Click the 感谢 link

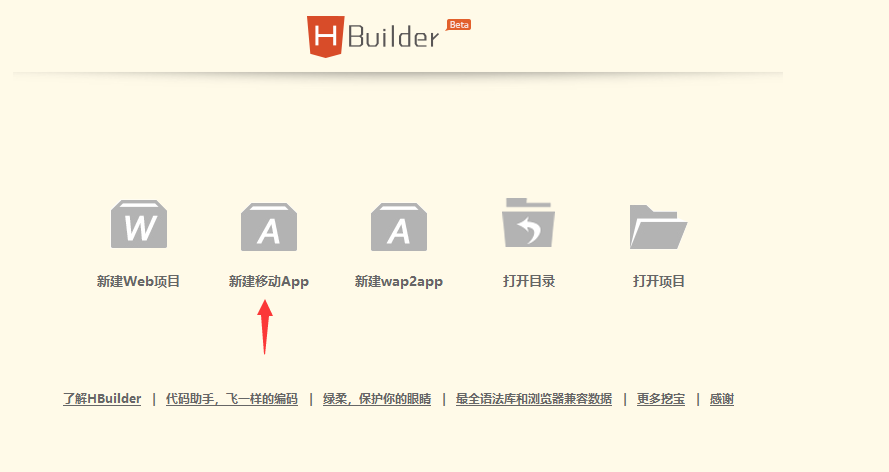(x=721, y=399)
